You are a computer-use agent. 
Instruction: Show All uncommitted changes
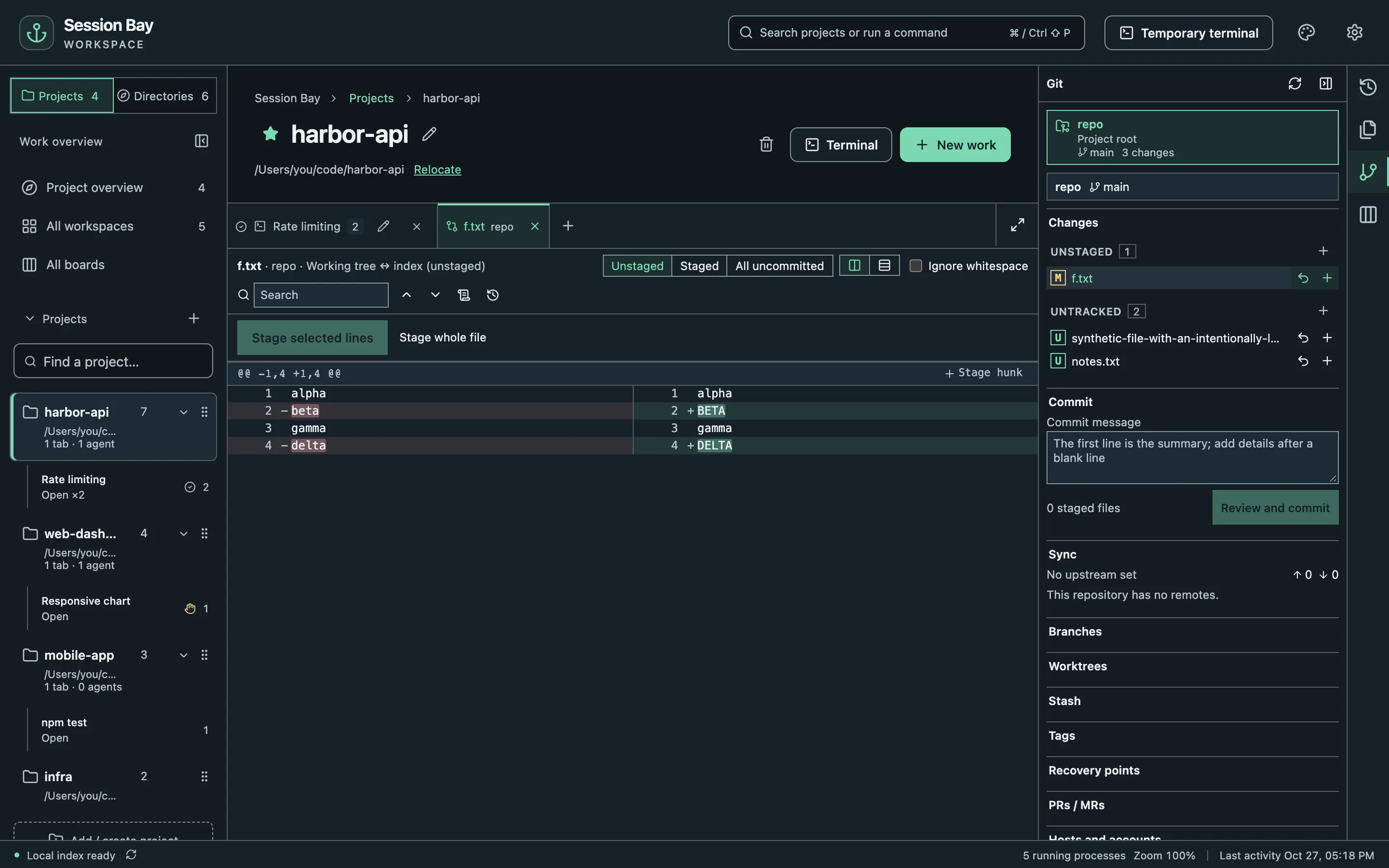pos(779,266)
